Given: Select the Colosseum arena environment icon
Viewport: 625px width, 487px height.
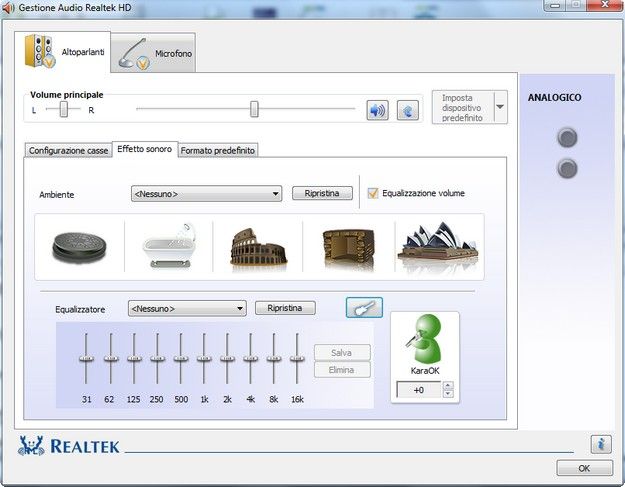Looking at the screenshot, I should click(x=258, y=247).
